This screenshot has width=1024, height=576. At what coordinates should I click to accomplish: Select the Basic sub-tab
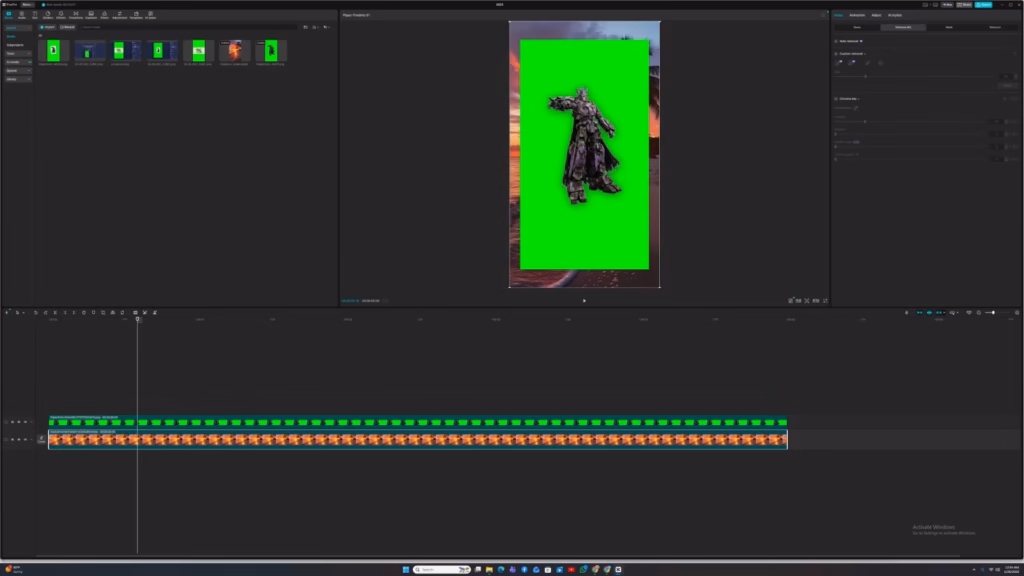(857, 27)
